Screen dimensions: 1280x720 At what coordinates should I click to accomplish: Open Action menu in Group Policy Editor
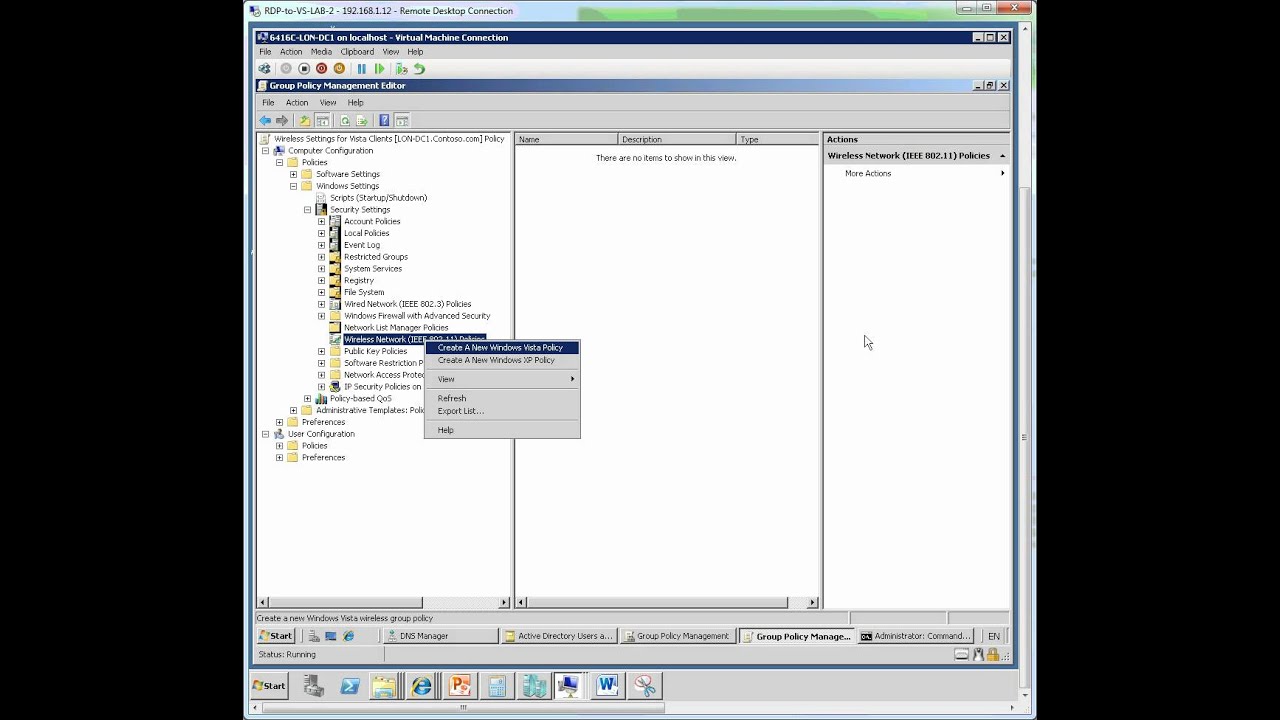297,103
